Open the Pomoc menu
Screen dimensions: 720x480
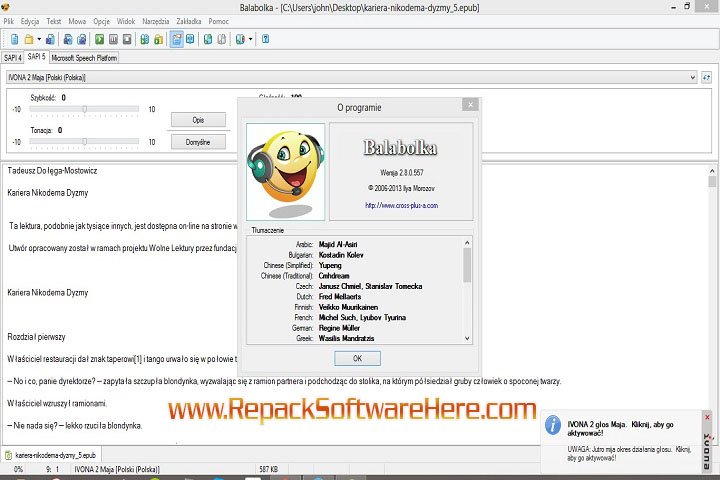219,21
